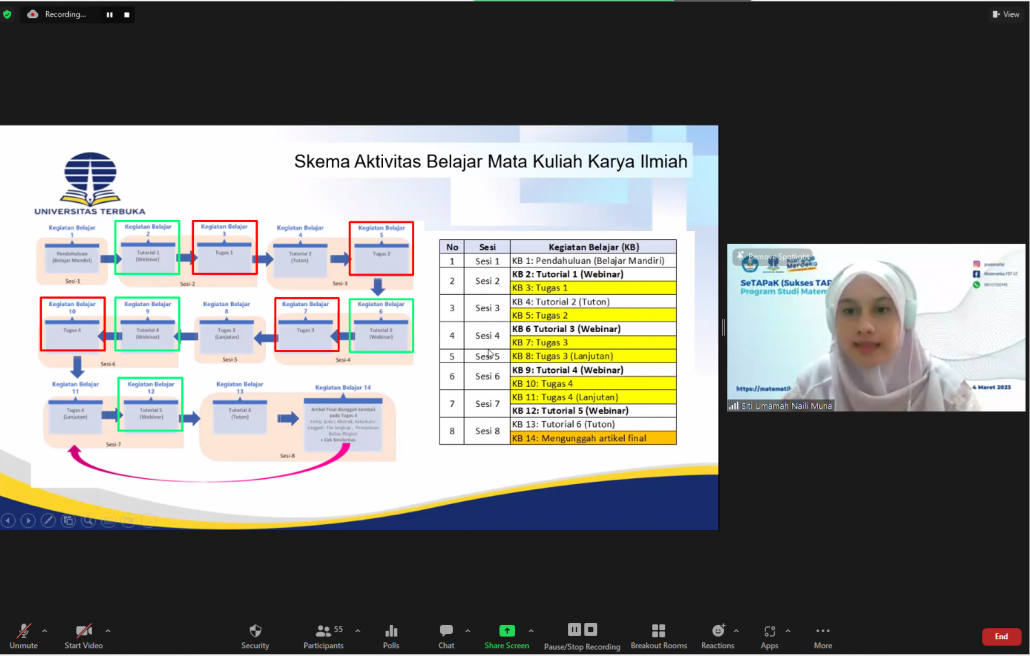Click the panel resize handle beside the video
This screenshot has width=1030, height=656.
(723, 328)
